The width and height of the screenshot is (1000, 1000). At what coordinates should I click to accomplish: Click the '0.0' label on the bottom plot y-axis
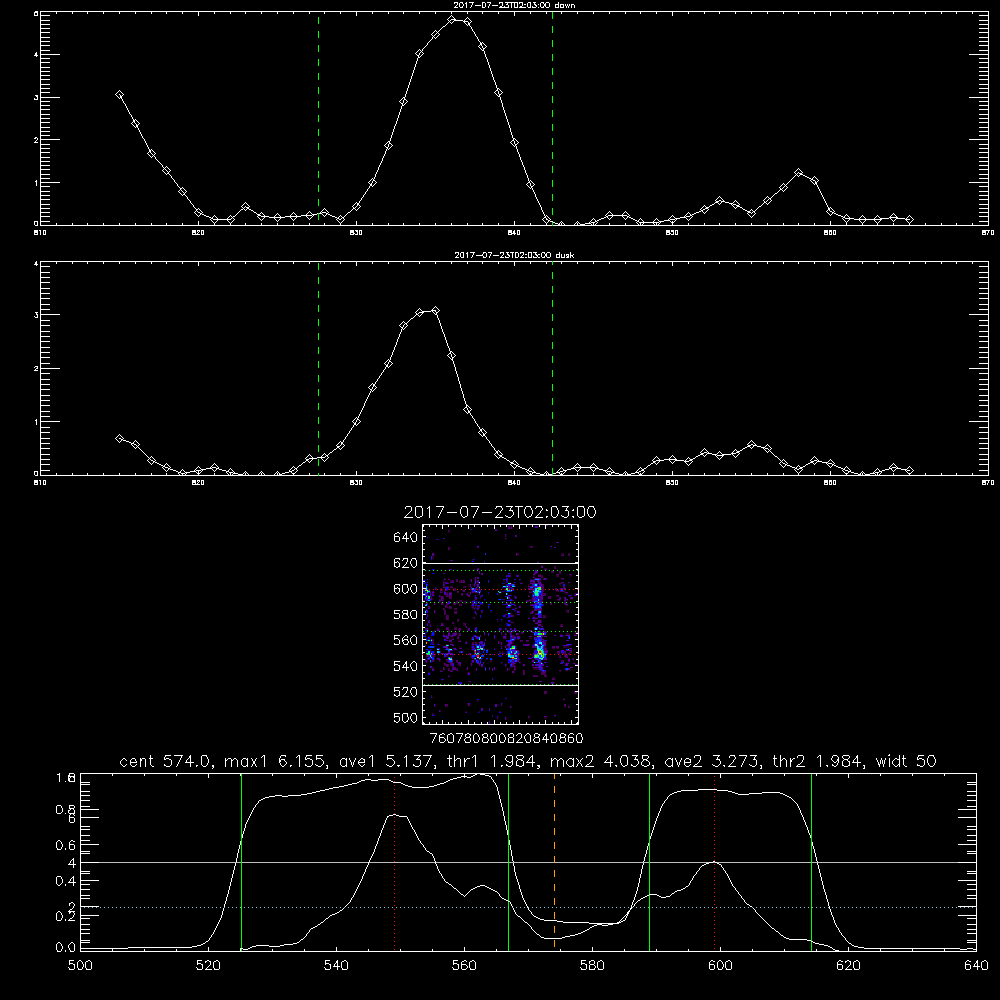pos(66,947)
